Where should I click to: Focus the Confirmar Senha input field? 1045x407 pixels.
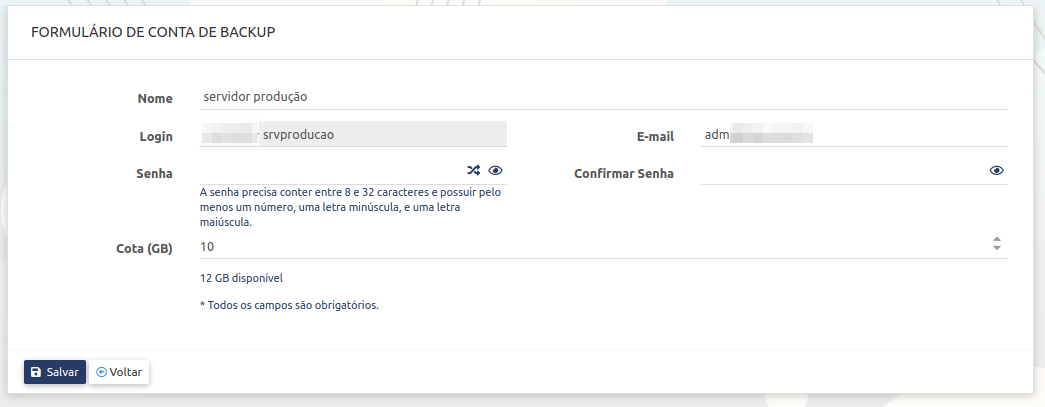[840, 171]
